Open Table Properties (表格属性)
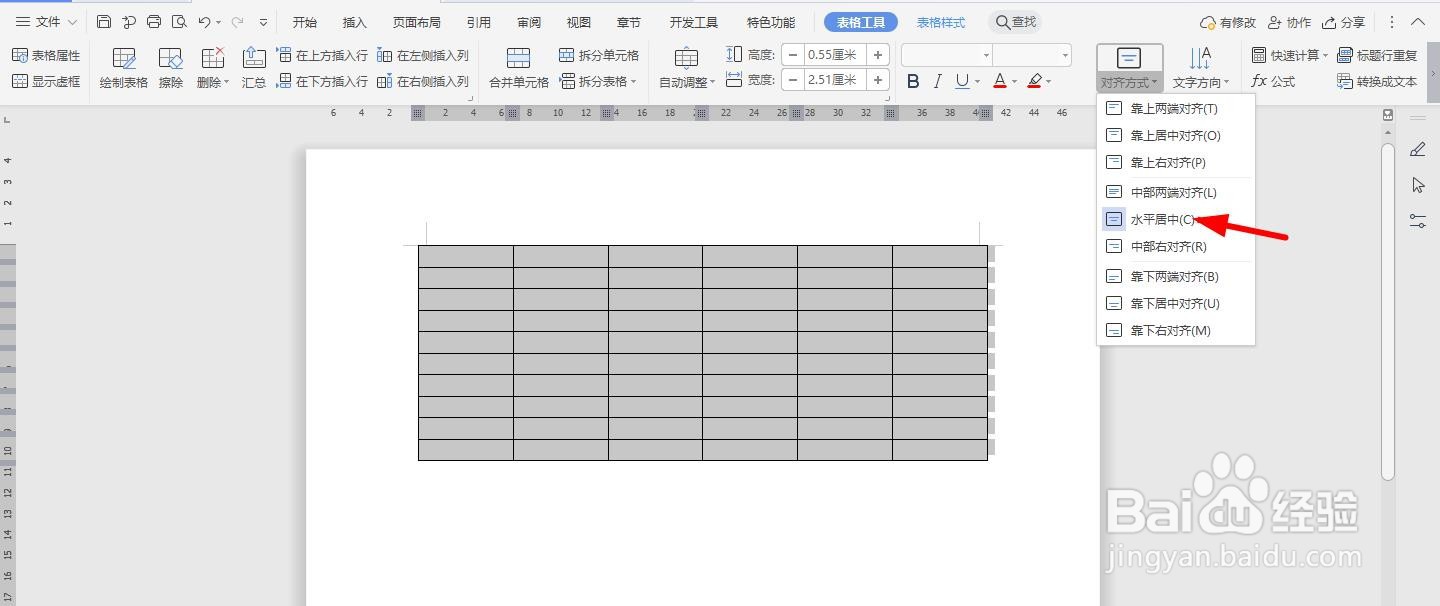Image resolution: width=1440 pixels, height=606 pixels. tap(47, 54)
